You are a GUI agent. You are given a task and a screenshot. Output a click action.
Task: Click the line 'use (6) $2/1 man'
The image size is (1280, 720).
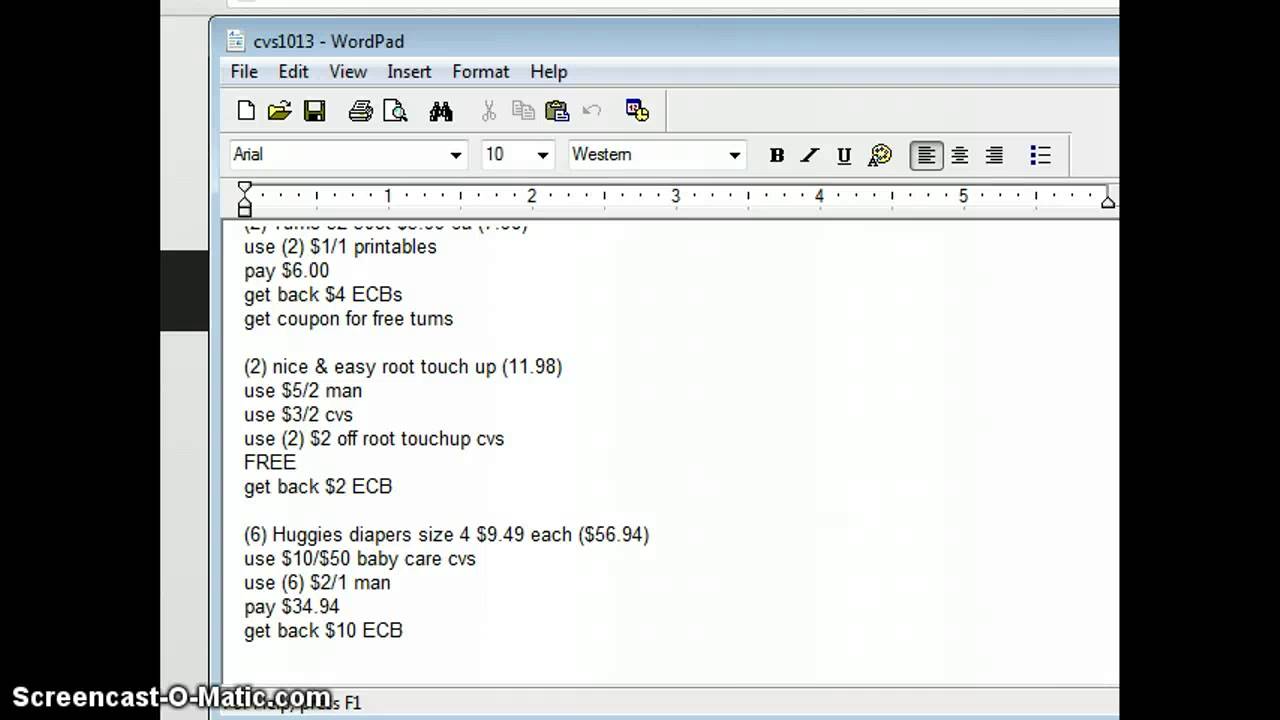tap(317, 583)
